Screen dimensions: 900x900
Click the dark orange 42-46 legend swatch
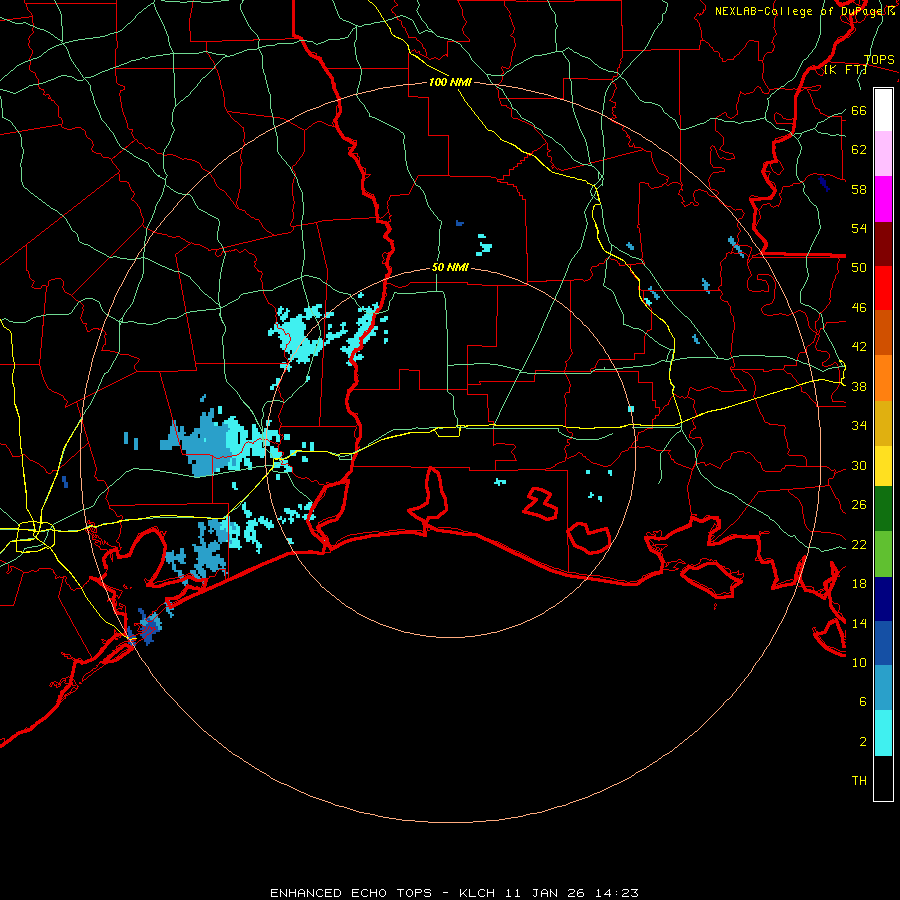(883, 332)
